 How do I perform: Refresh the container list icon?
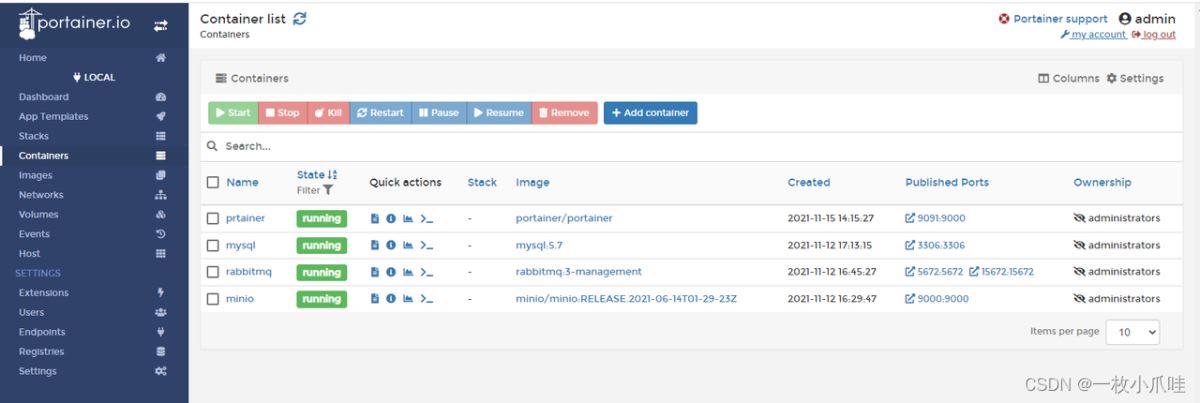300,18
